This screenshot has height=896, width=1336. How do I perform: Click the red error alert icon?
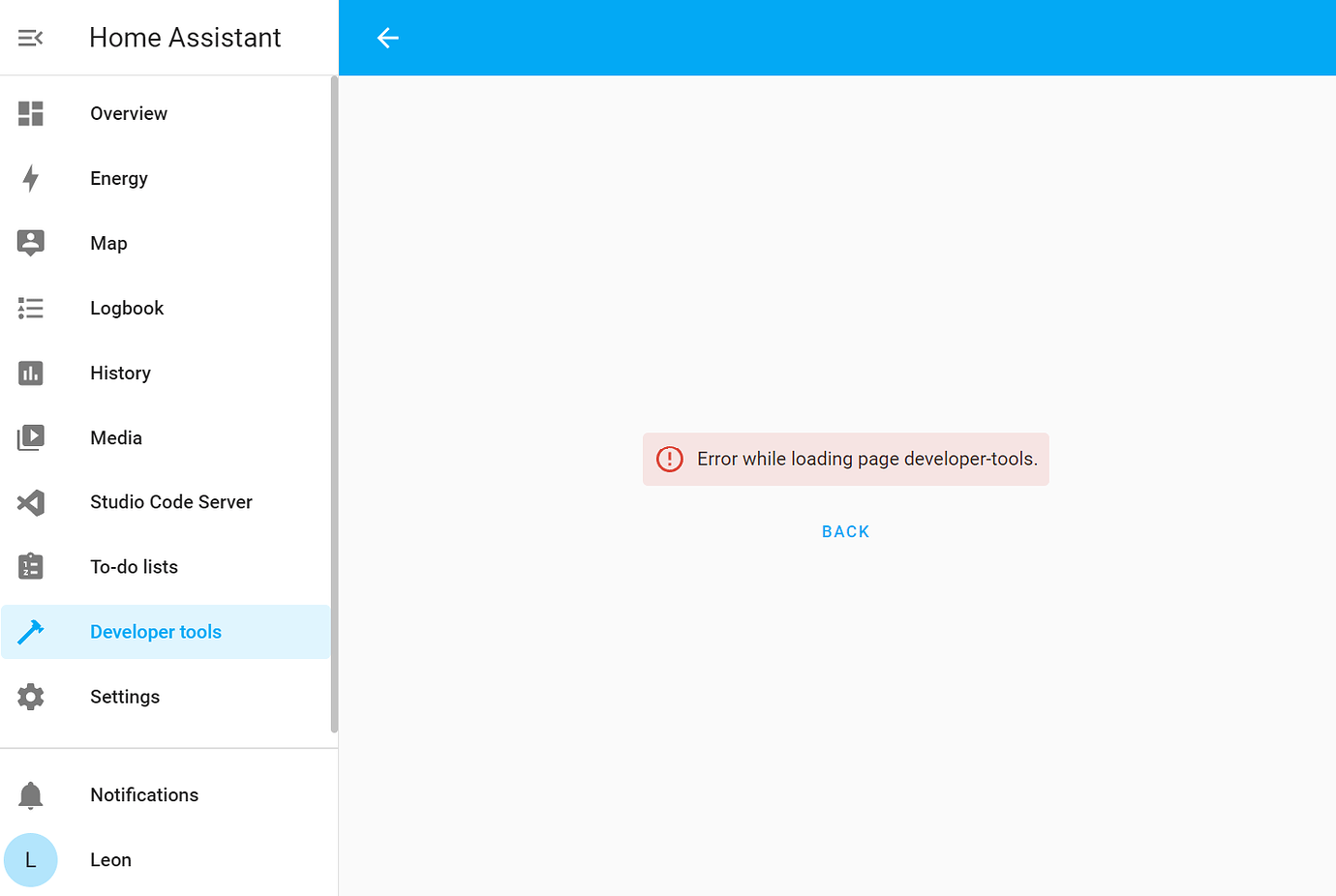[669, 459]
